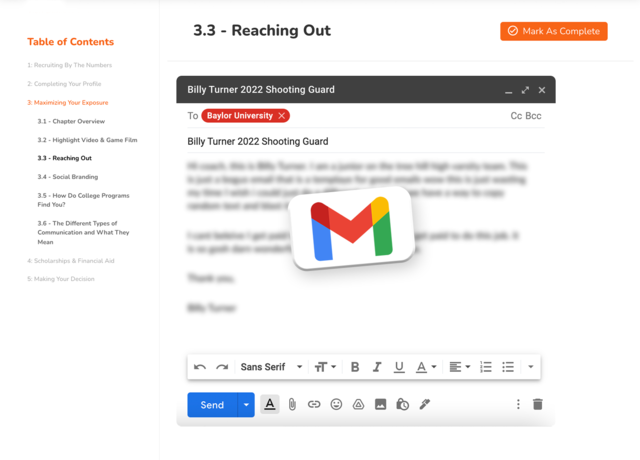Collapse chapter 3: Maximizing Your Exposure
This screenshot has height=460, width=640.
click(x=67, y=102)
